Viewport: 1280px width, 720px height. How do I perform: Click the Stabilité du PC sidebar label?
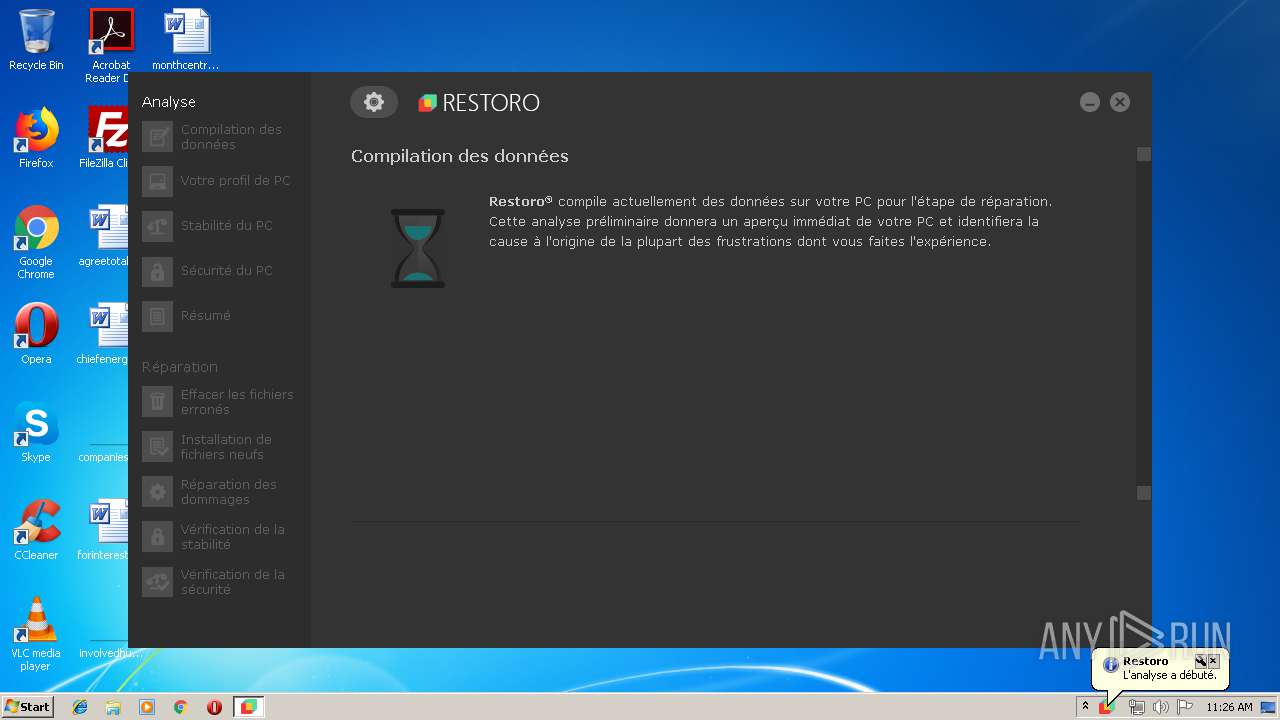[226, 226]
